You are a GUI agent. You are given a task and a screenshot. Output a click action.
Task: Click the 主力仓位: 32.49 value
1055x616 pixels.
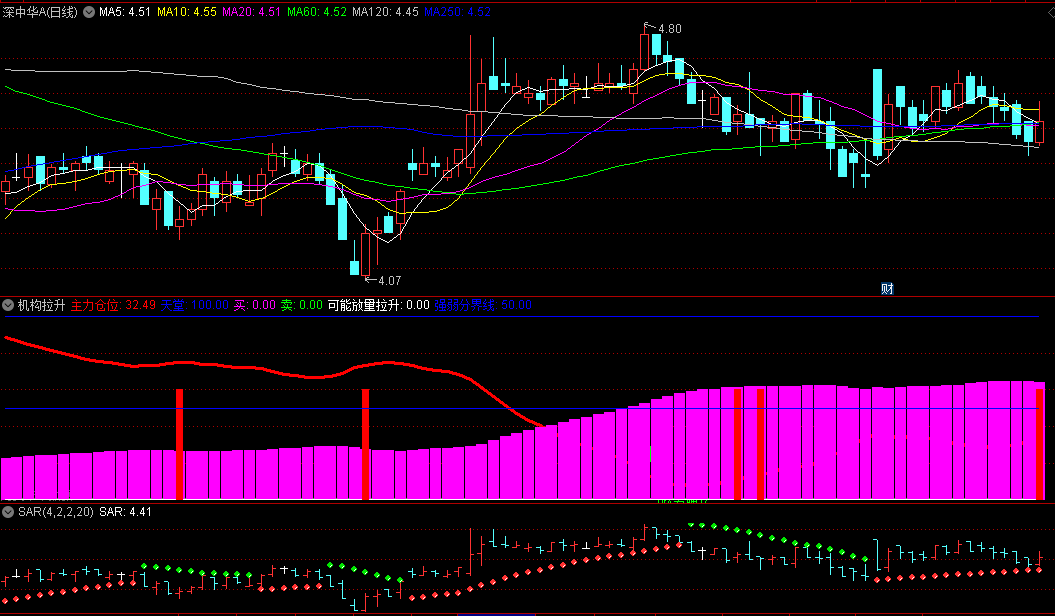[113, 305]
